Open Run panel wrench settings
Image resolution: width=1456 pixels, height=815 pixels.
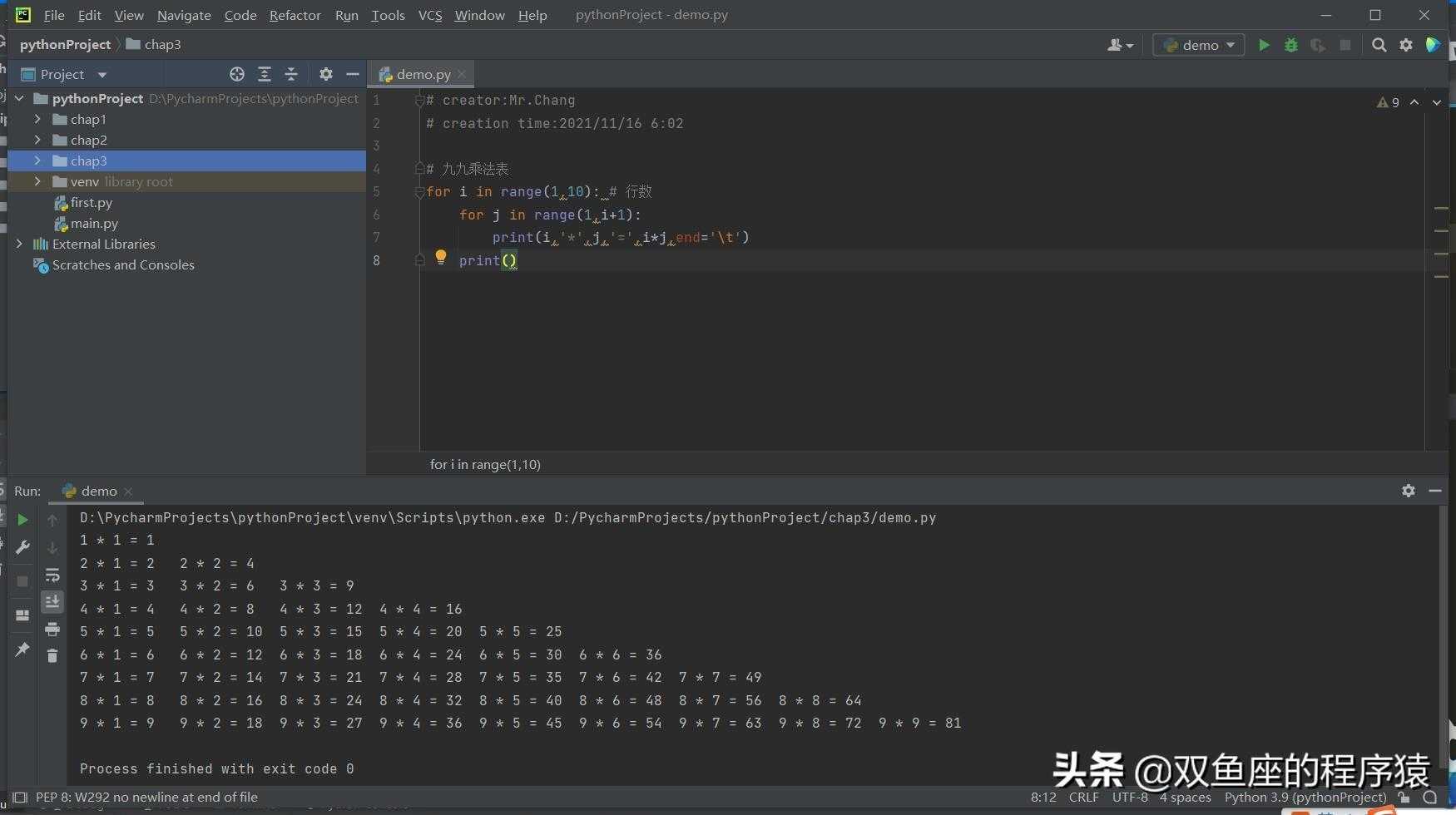22,547
